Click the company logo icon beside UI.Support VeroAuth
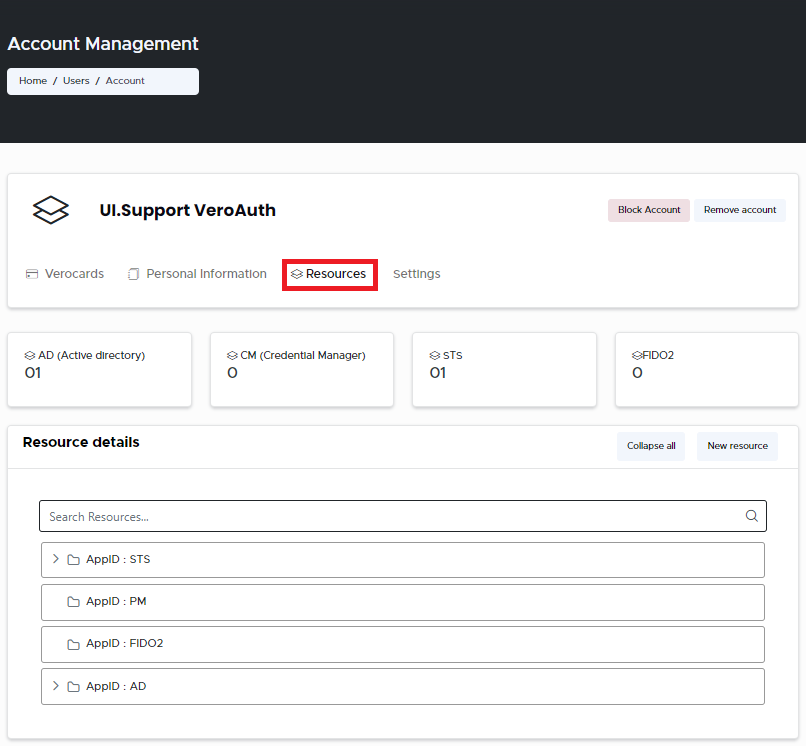The width and height of the screenshot is (806, 746). [x=50, y=210]
